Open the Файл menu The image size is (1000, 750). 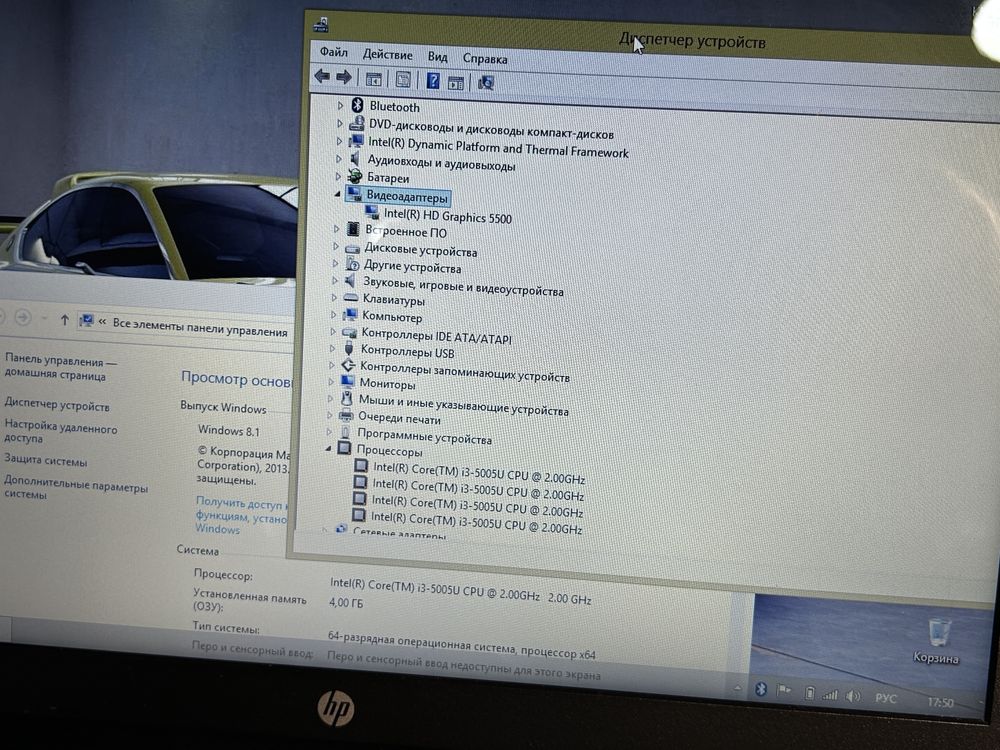coord(334,52)
